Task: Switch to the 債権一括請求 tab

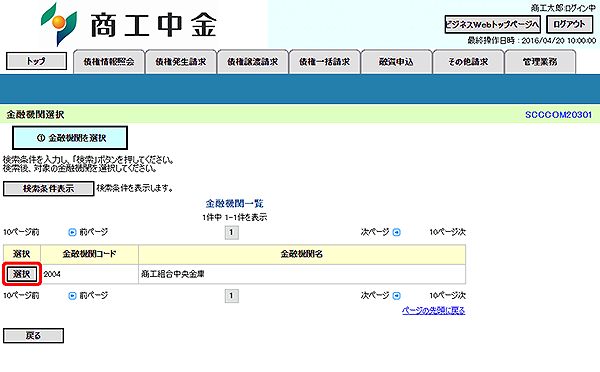Action: [x=324, y=62]
